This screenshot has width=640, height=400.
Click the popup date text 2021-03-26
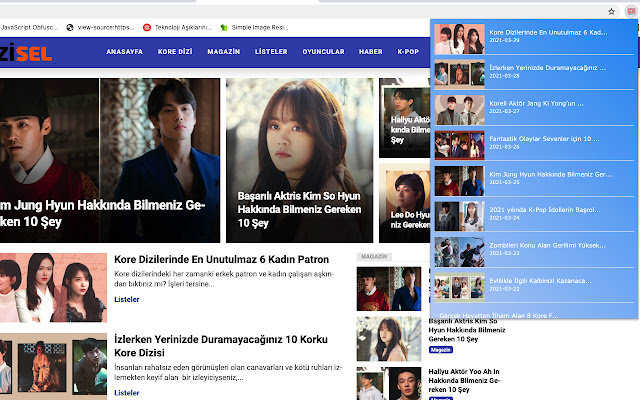coord(504,147)
